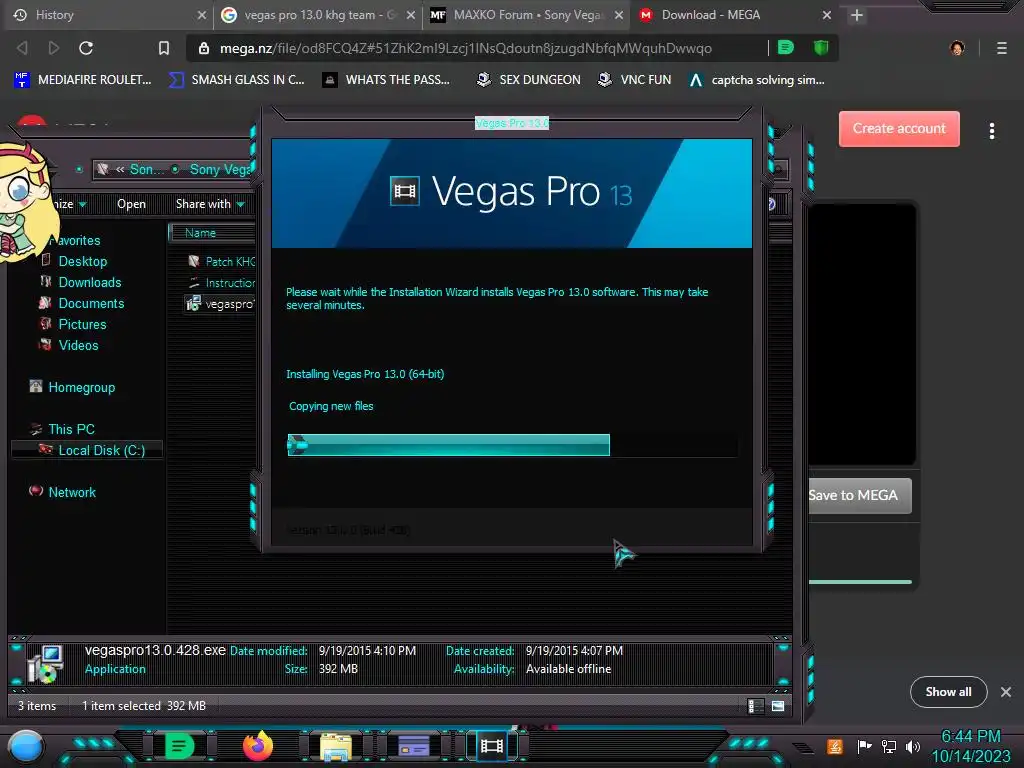Click the Open button in Explorer toolbar
The width and height of the screenshot is (1024, 768).
(x=131, y=204)
